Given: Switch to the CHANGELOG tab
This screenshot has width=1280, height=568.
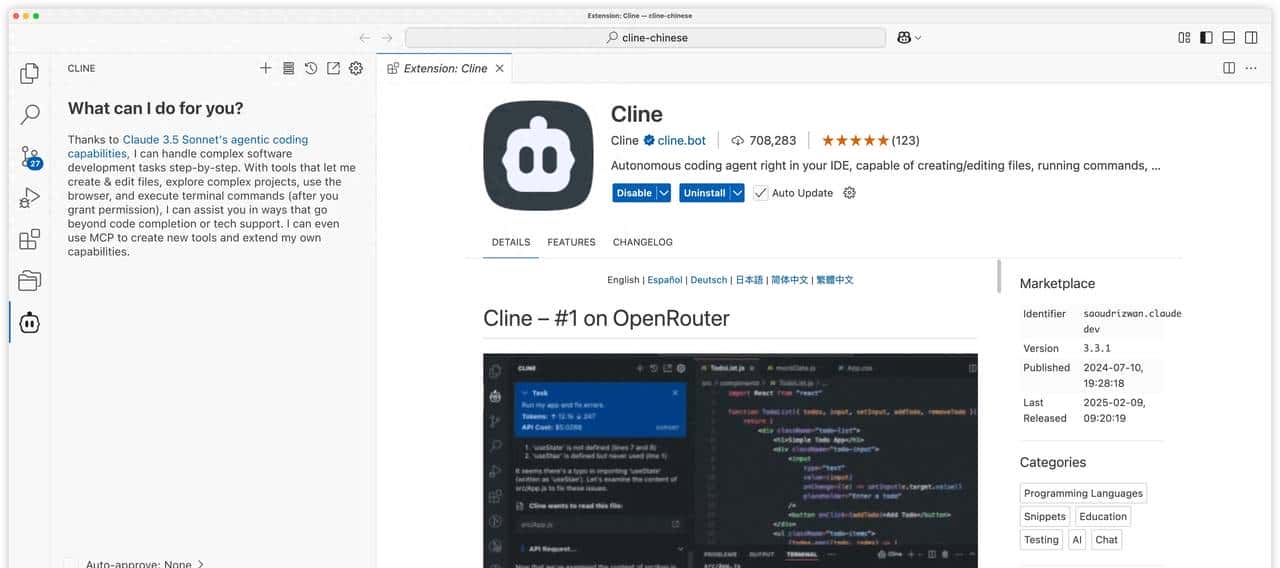Looking at the screenshot, I should pyautogui.click(x=643, y=242).
